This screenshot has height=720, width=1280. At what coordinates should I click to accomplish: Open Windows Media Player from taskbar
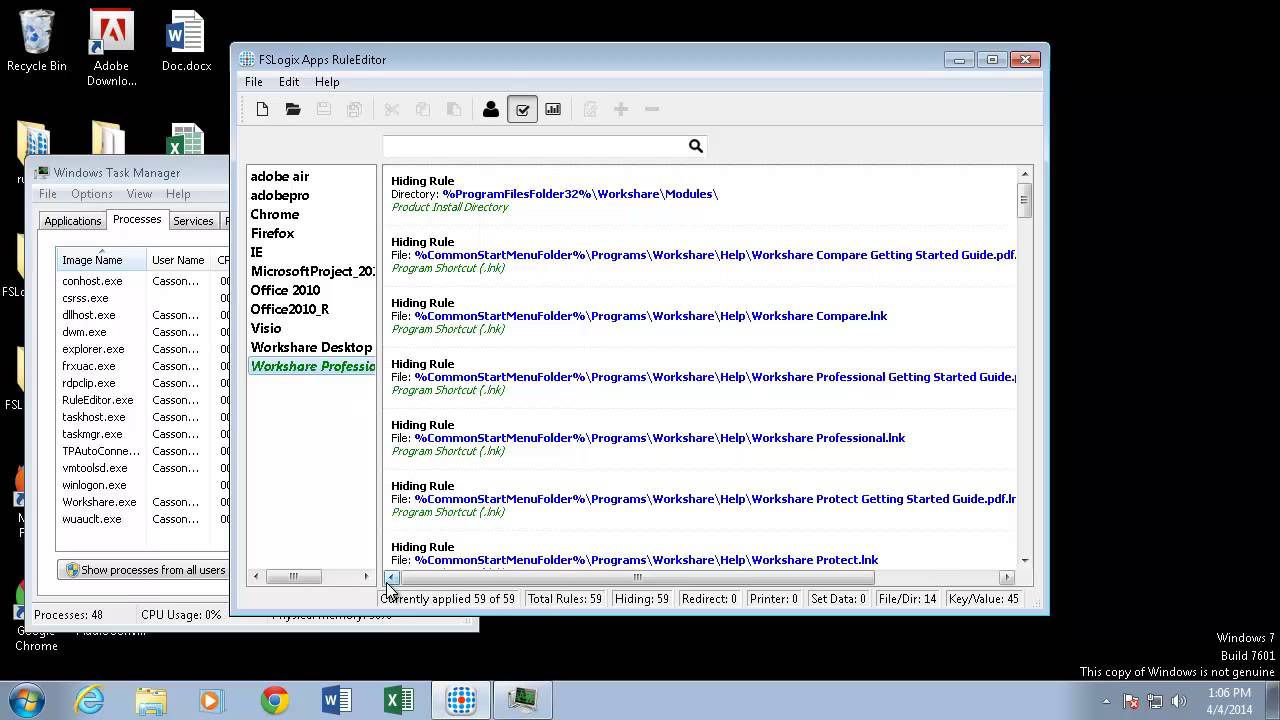point(212,700)
